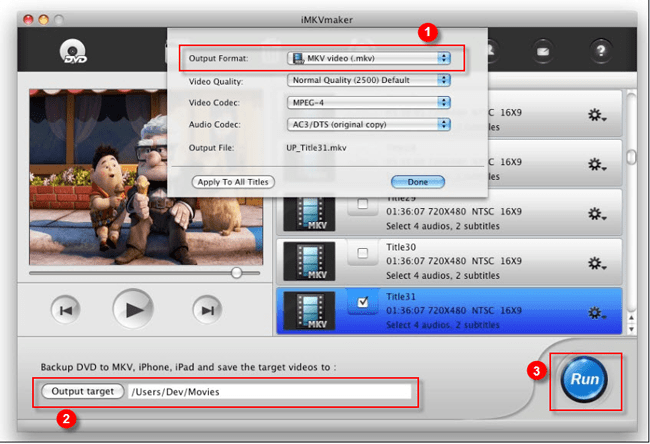Viewport: 650px width, 444px height.
Task: Uncheck the Title31 checkbox
Action: [x=363, y=302]
